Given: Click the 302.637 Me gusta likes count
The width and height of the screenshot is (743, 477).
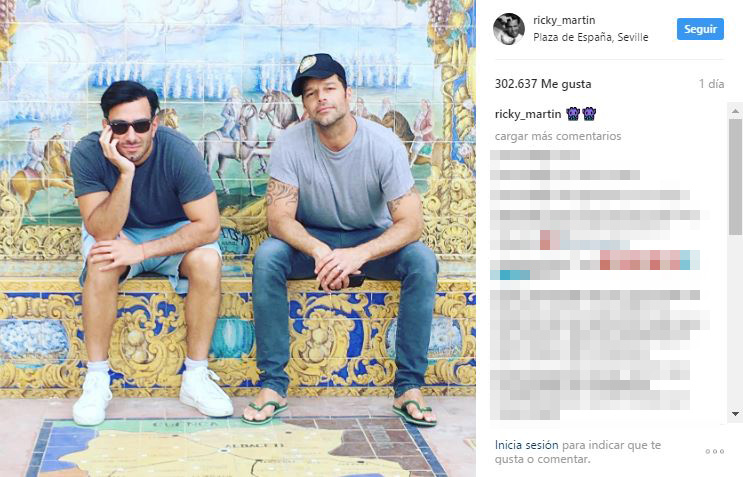Looking at the screenshot, I should [543, 84].
